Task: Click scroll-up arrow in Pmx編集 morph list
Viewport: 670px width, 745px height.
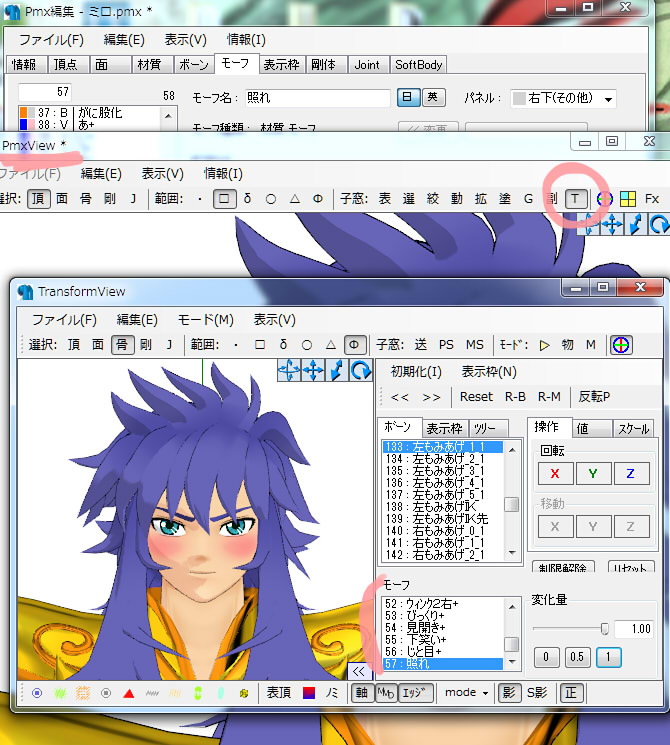Action: click(x=168, y=115)
